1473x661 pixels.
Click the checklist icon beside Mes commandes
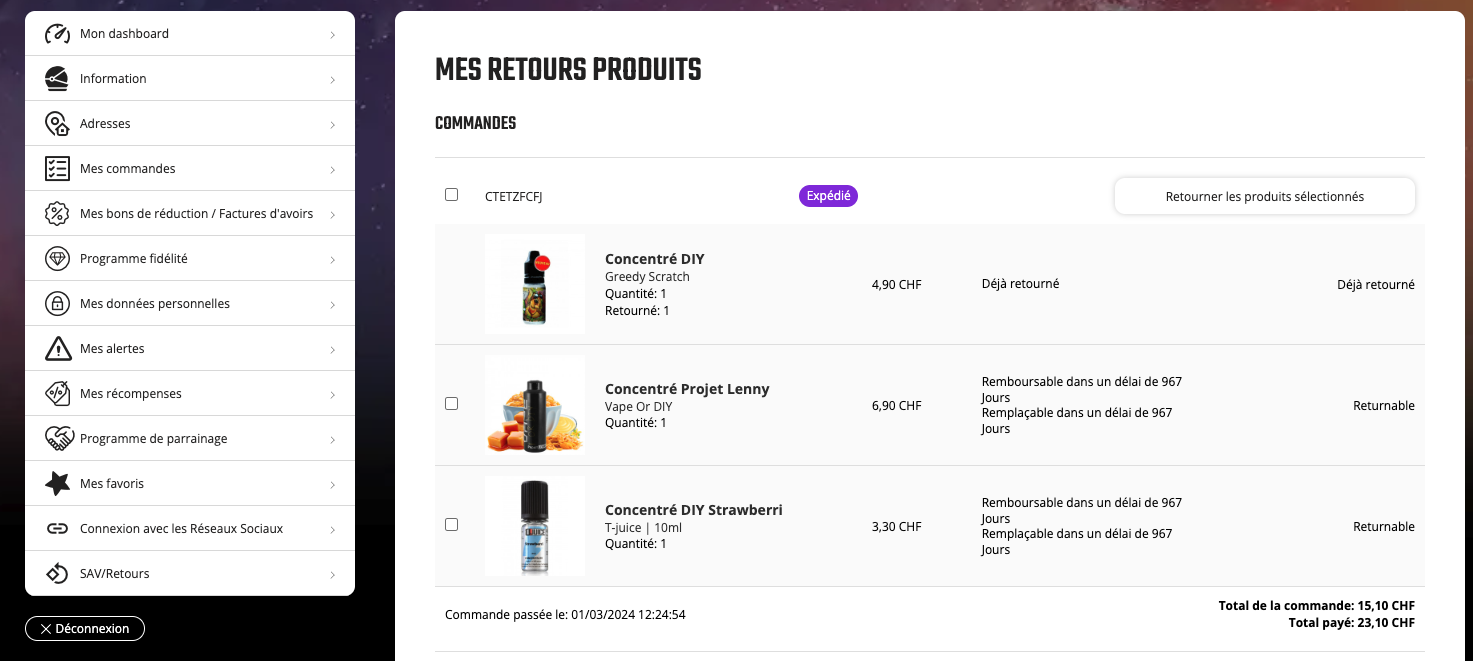pos(58,169)
